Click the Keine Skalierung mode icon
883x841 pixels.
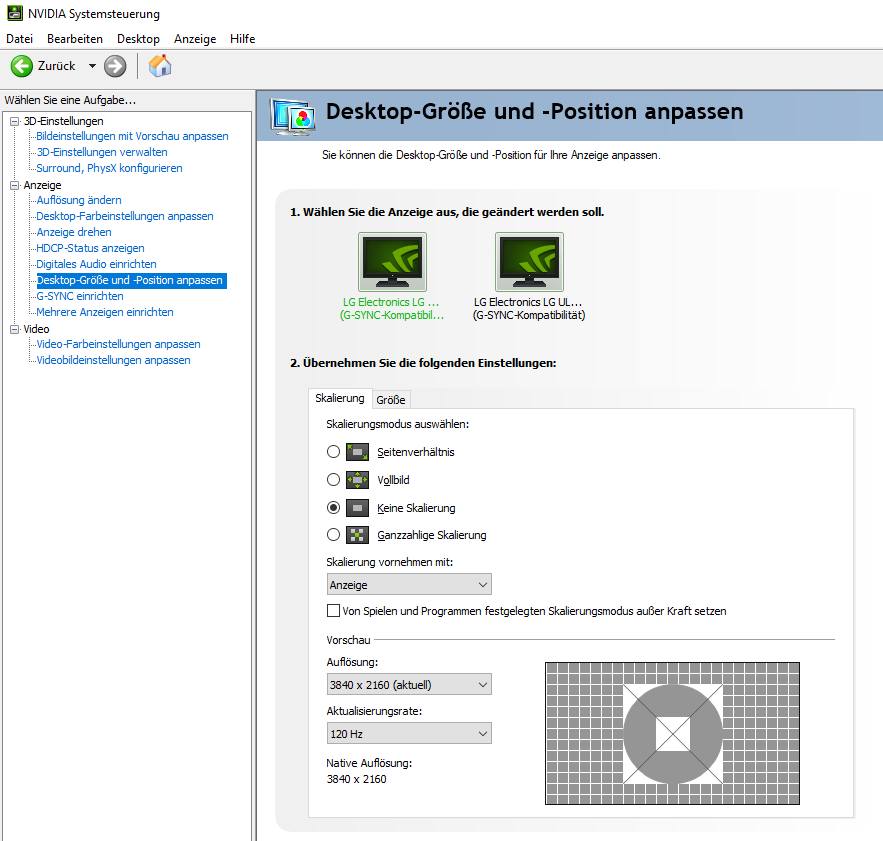coord(357,508)
